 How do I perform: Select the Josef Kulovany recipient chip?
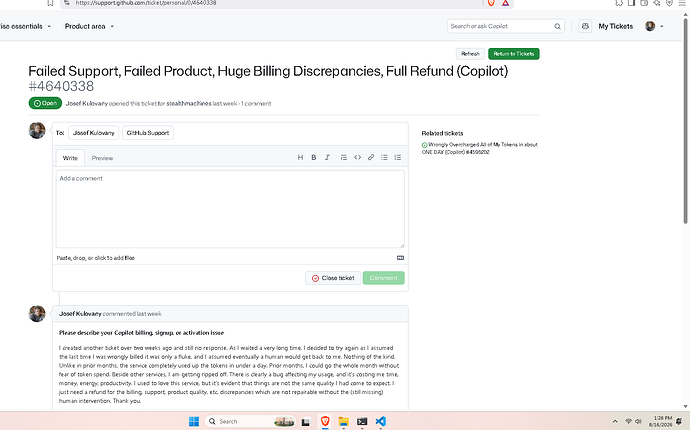click(x=93, y=132)
